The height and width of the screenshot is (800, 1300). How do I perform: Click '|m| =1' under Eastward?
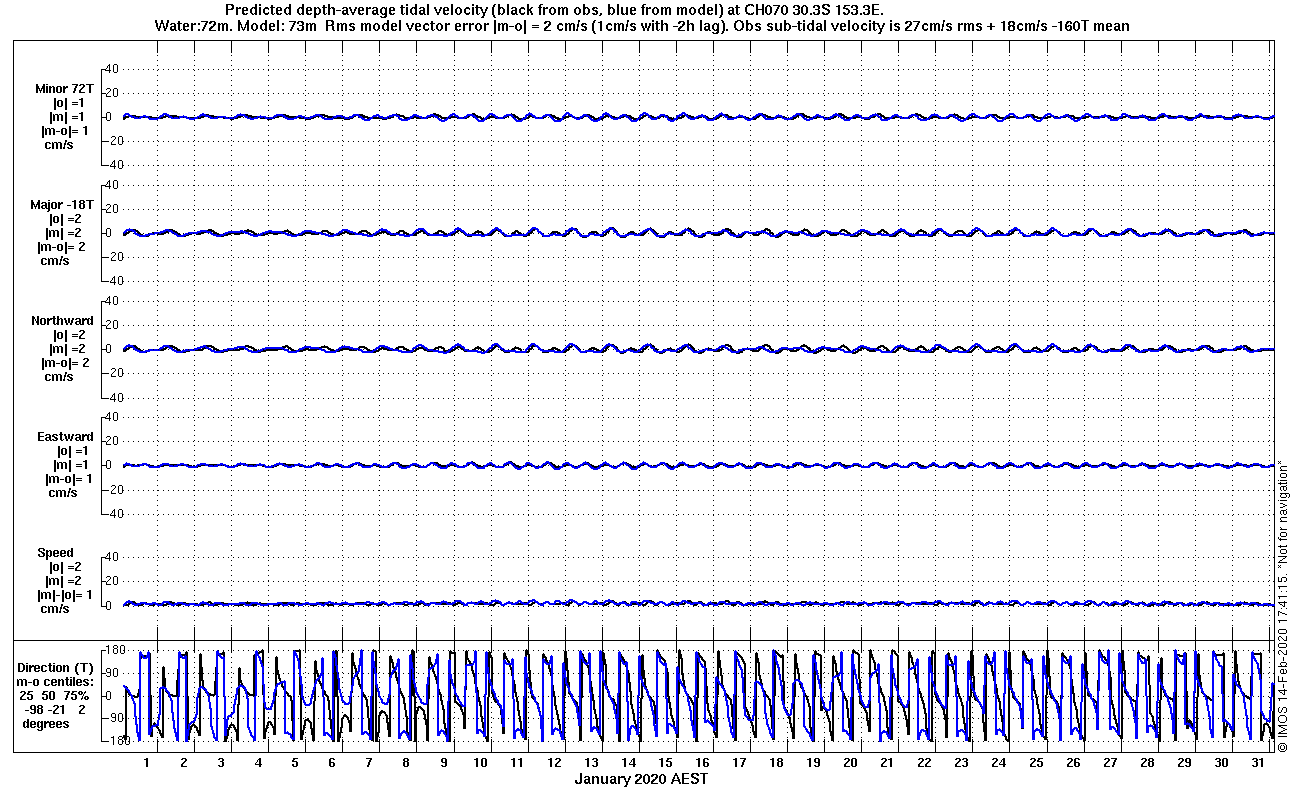pyautogui.click(x=72, y=465)
